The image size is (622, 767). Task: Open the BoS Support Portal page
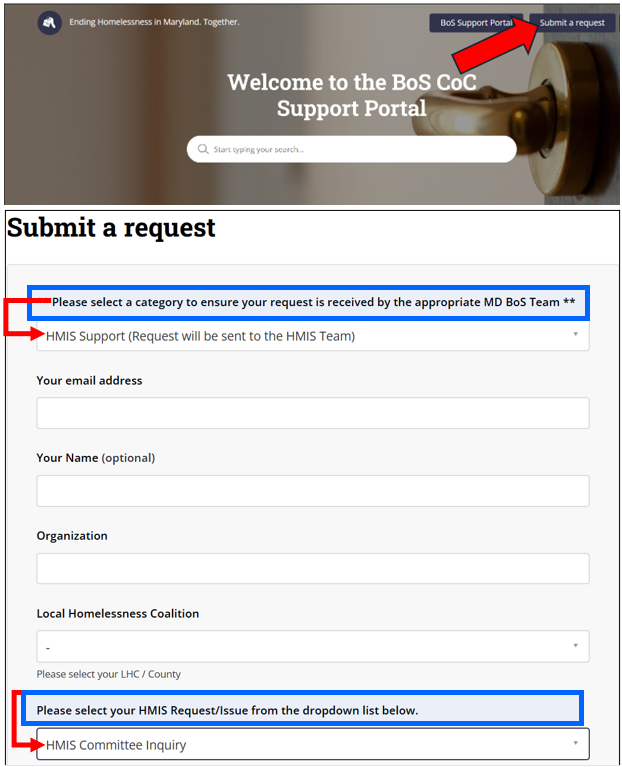[476, 22]
